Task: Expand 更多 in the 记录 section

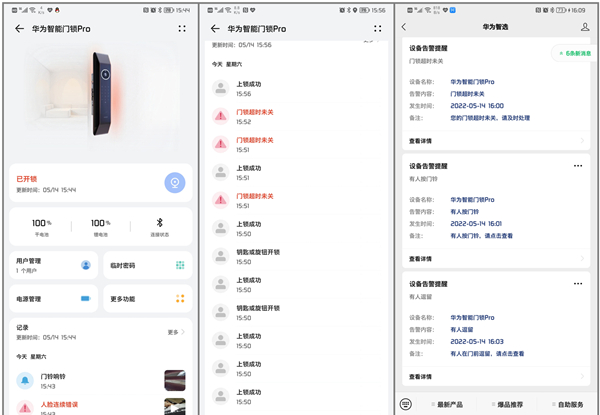Action: tap(176, 332)
